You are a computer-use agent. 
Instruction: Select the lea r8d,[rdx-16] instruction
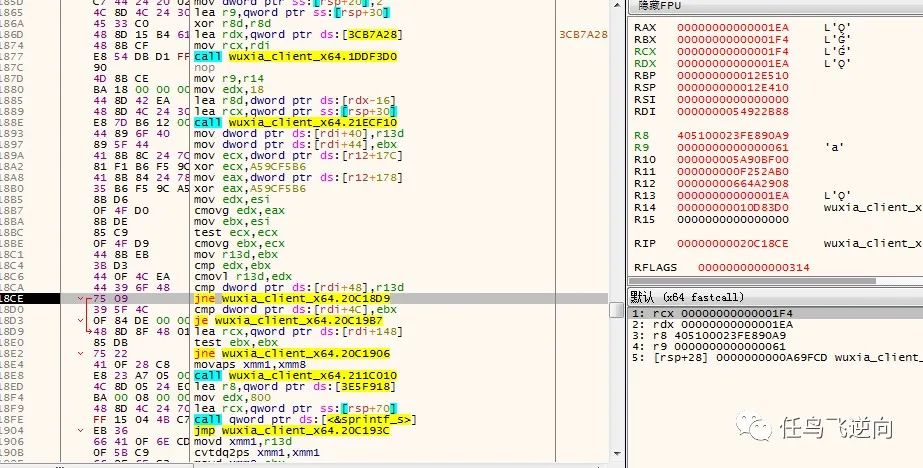point(295,101)
